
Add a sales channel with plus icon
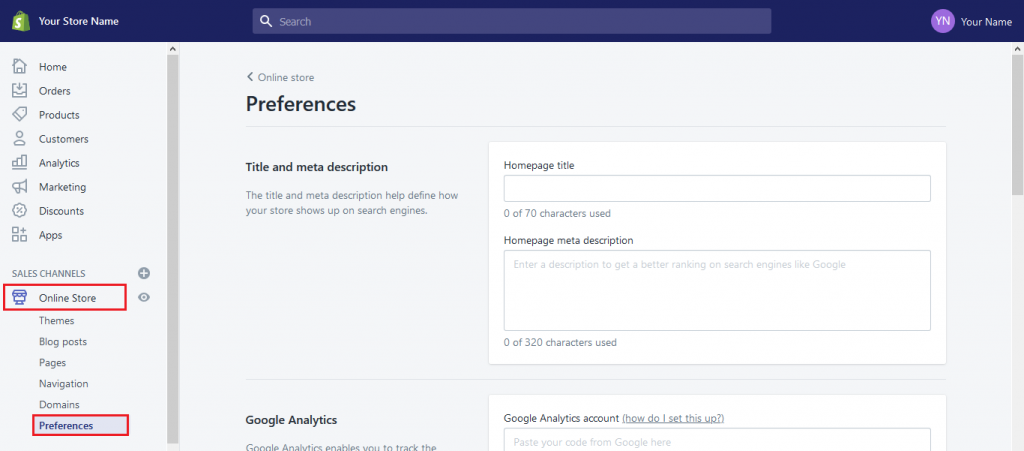point(144,273)
